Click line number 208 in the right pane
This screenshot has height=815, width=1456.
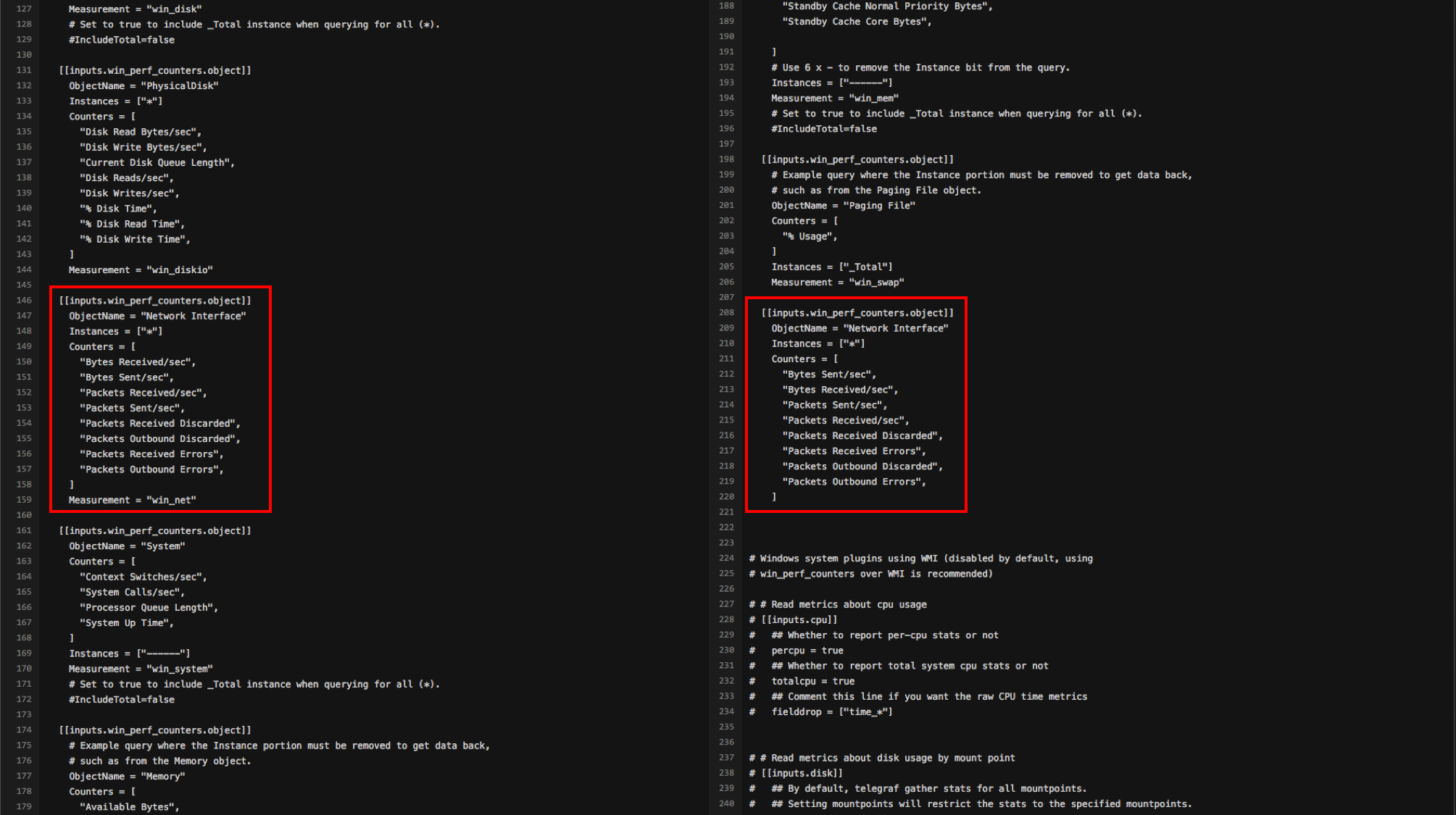point(726,312)
